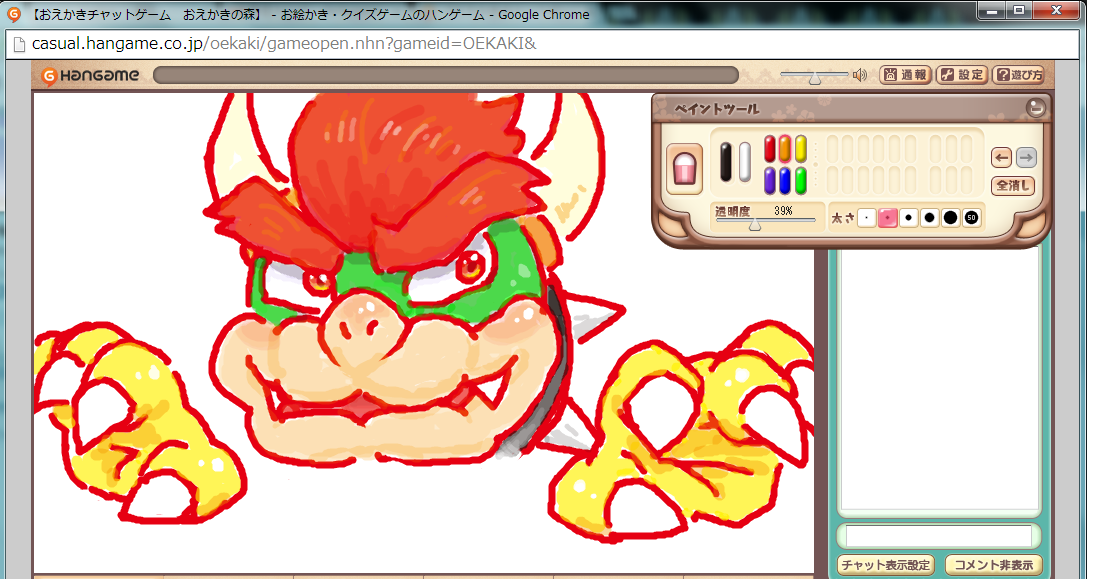The image size is (1095, 579).
Task: Open 設定 settings button
Action: coord(962,75)
